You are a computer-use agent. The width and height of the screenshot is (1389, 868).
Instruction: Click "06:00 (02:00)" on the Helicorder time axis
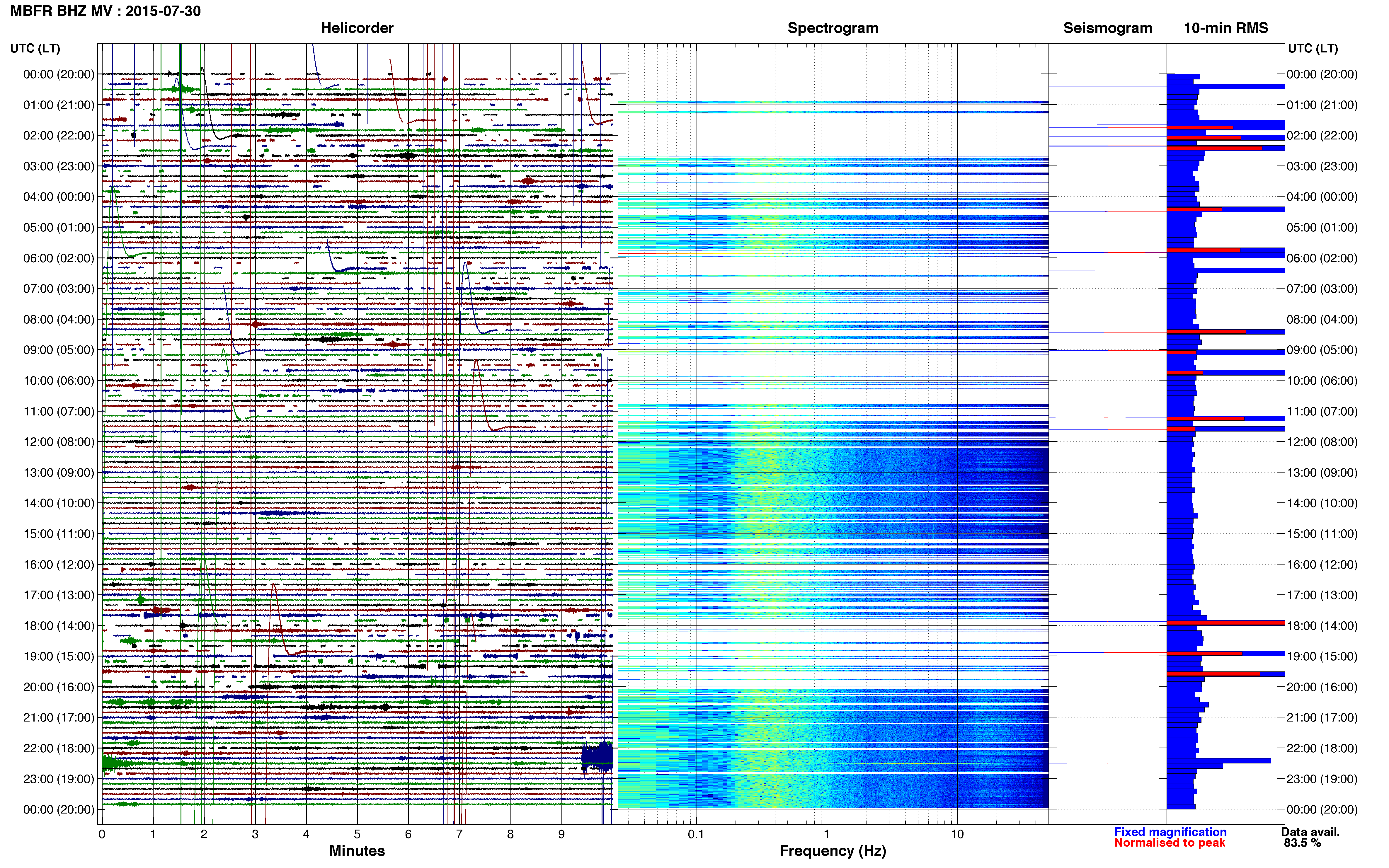pos(59,258)
